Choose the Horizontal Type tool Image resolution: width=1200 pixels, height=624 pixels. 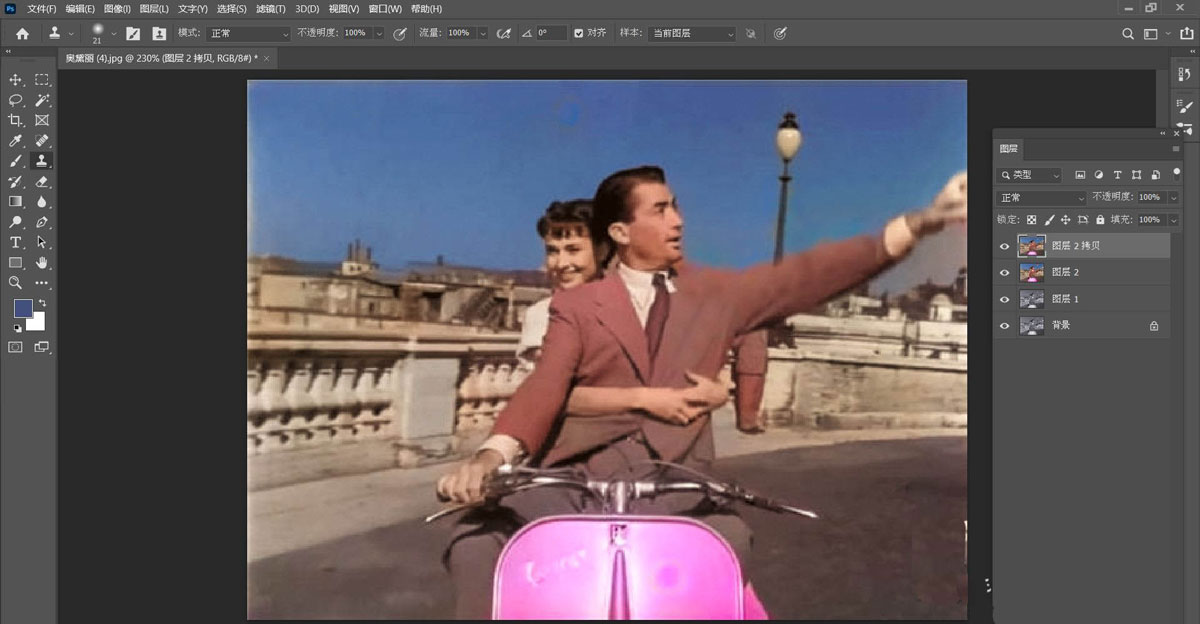[16, 242]
